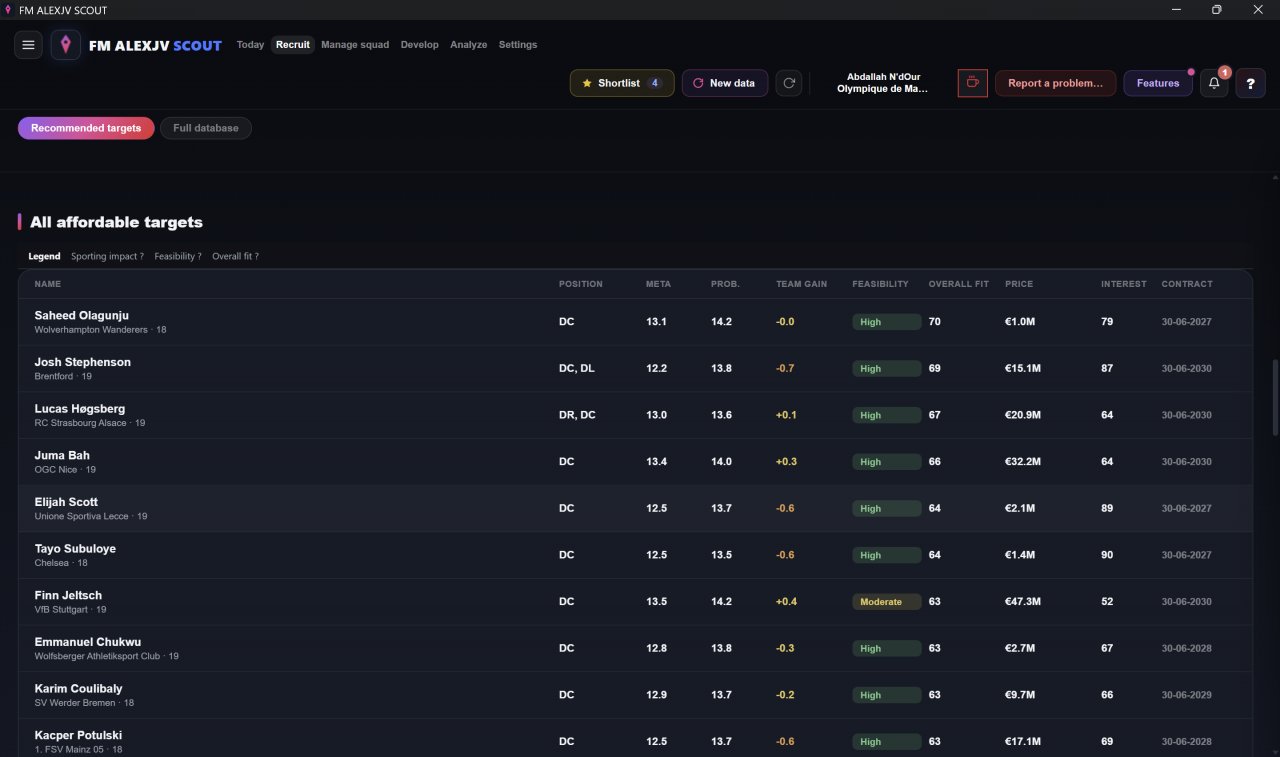Sort by the Price column header

[x=1019, y=284]
